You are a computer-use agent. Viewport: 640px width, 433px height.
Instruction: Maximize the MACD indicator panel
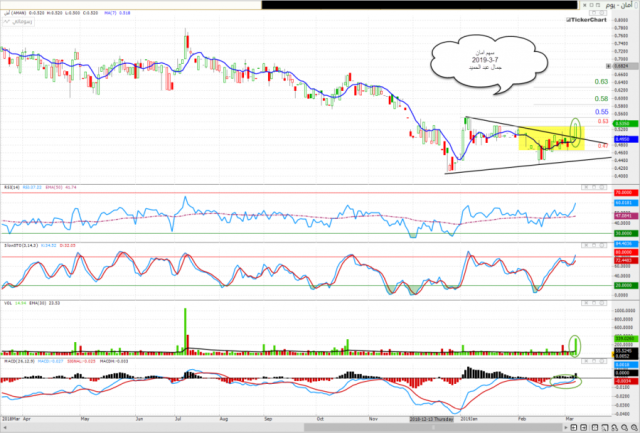[x=594, y=361]
